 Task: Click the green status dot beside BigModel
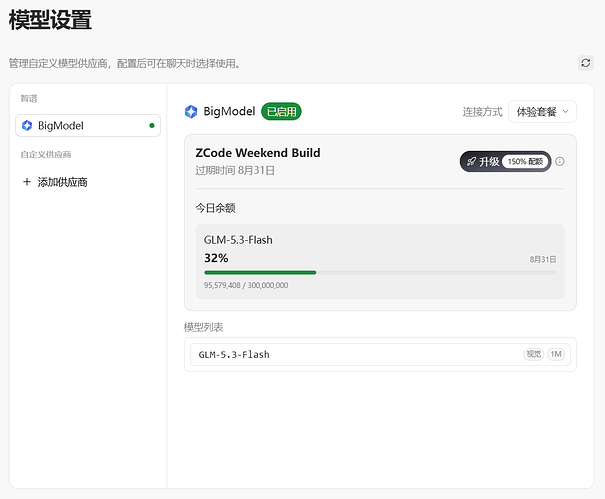(152, 125)
